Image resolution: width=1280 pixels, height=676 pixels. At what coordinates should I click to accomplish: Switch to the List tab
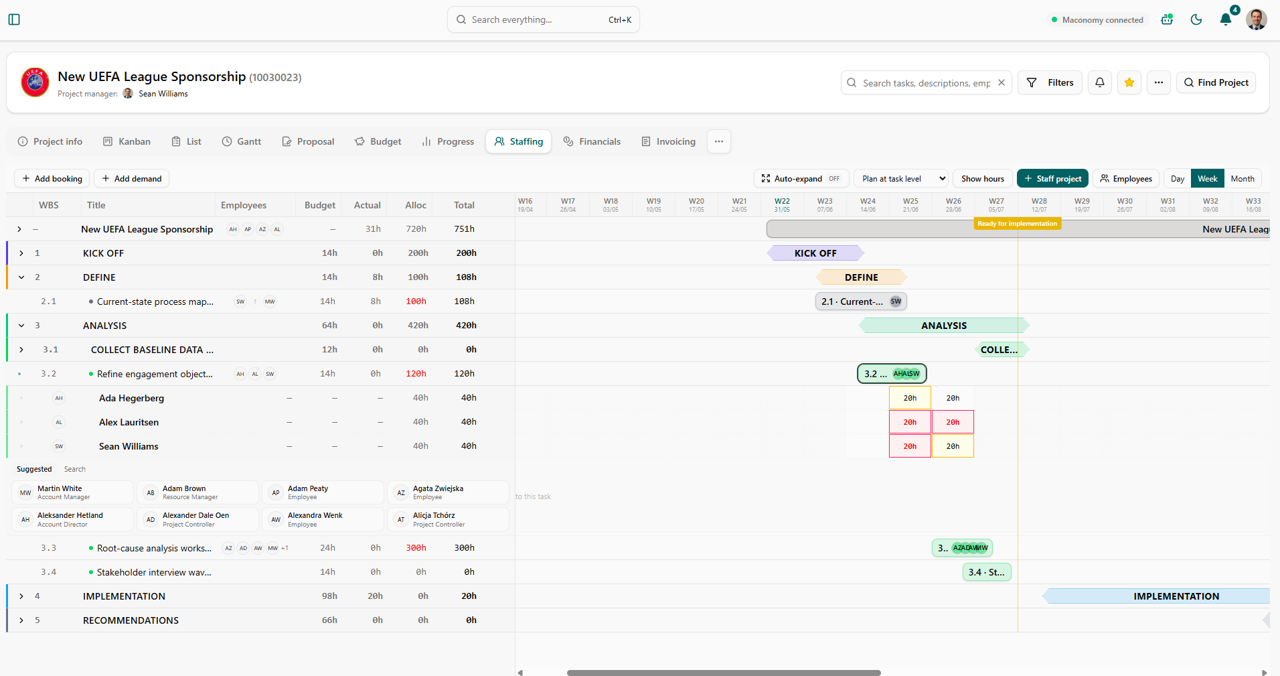point(186,142)
